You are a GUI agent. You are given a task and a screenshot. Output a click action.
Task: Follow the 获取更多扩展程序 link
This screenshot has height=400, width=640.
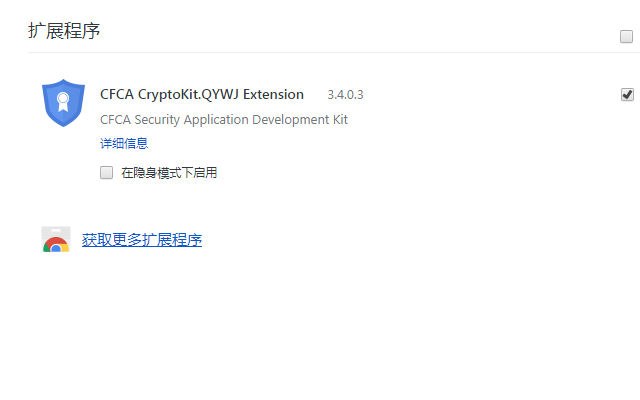click(x=142, y=240)
